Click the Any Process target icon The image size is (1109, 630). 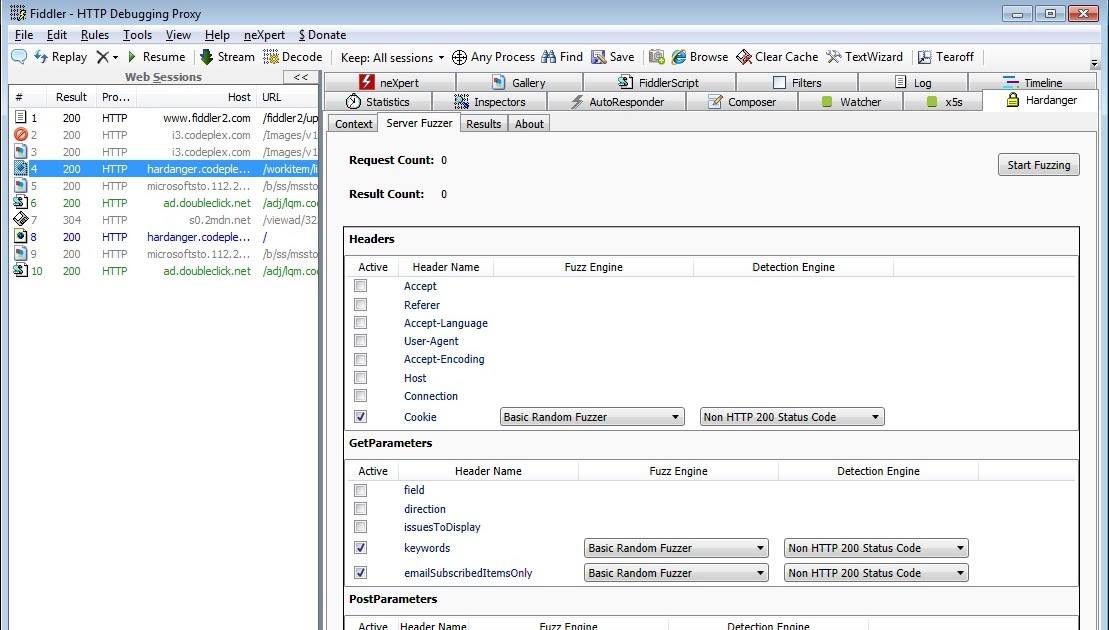point(459,57)
